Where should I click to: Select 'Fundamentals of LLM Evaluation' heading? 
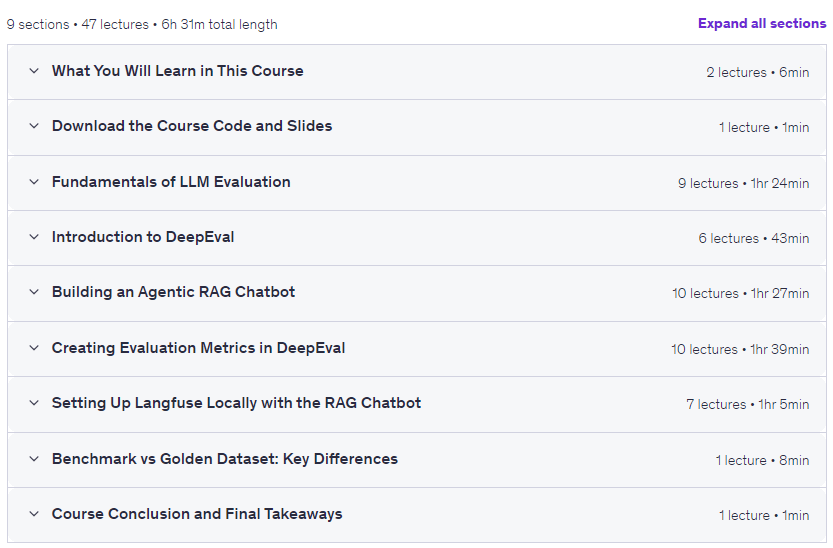point(171,182)
